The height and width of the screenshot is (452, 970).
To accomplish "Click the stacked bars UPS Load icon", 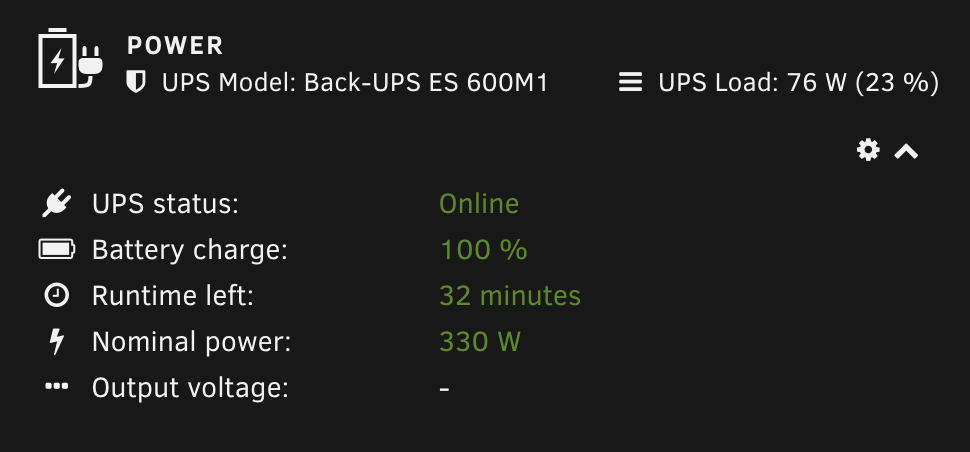I will click(x=630, y=82).
